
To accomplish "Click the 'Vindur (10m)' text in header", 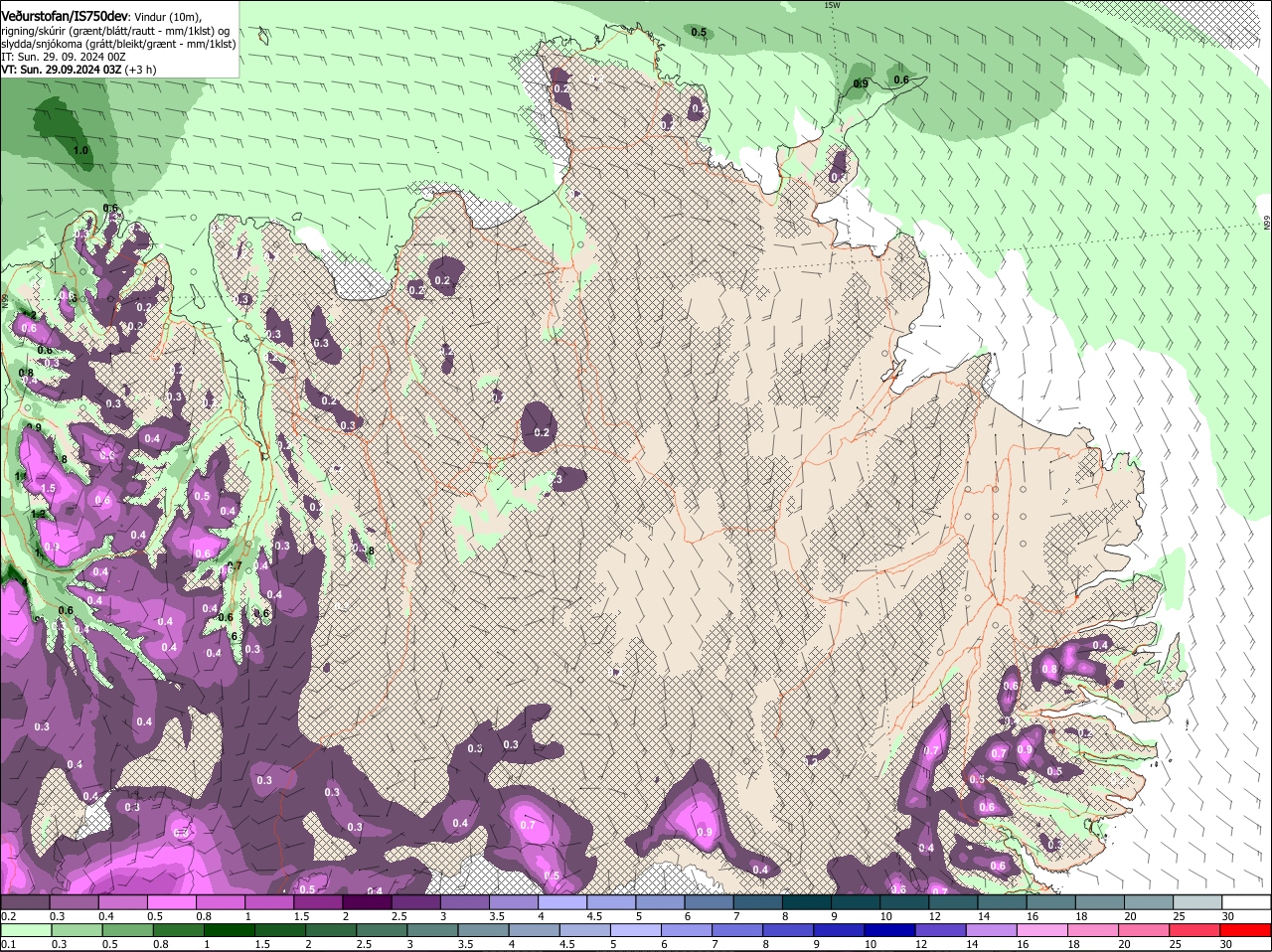I will 168,17.
